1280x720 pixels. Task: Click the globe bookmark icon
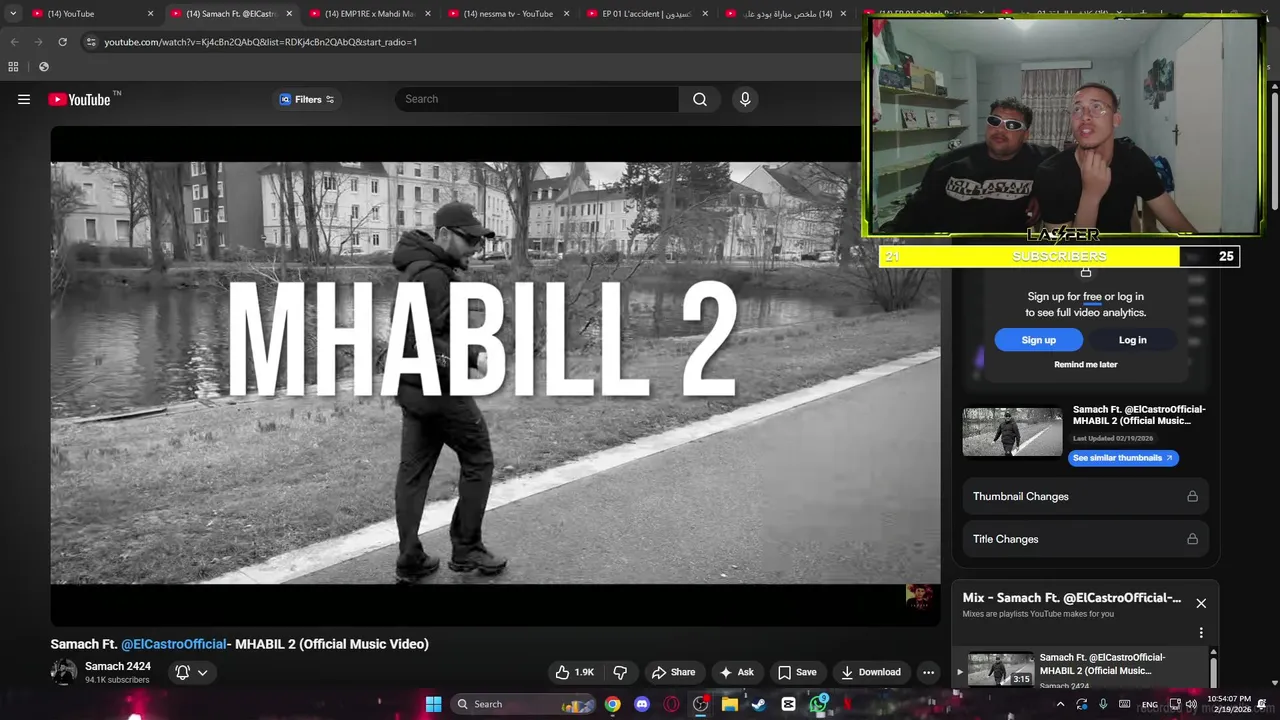44,67
